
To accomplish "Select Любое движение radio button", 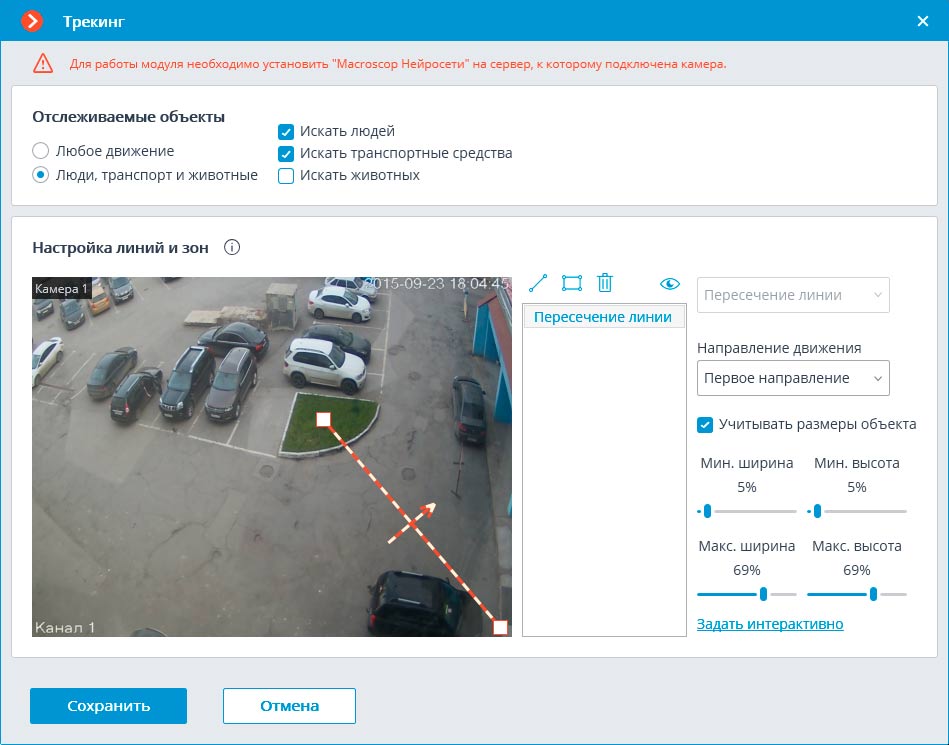I will (41, 151).
